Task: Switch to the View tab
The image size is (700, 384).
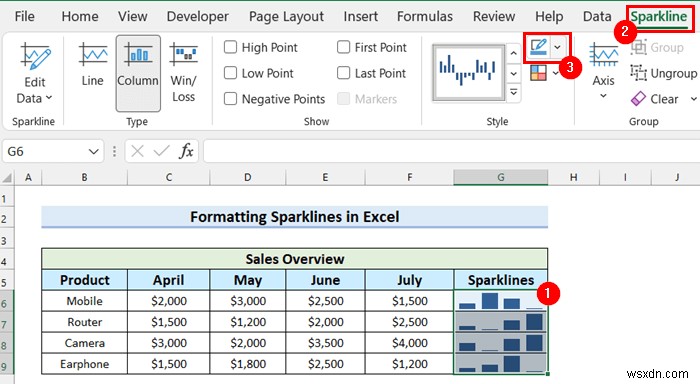Action: (133, 17)
